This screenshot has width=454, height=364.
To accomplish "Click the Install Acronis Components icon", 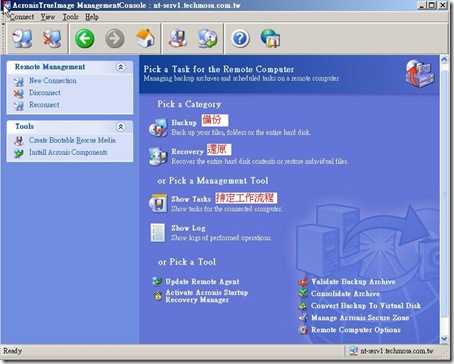I will pos(19,153).
